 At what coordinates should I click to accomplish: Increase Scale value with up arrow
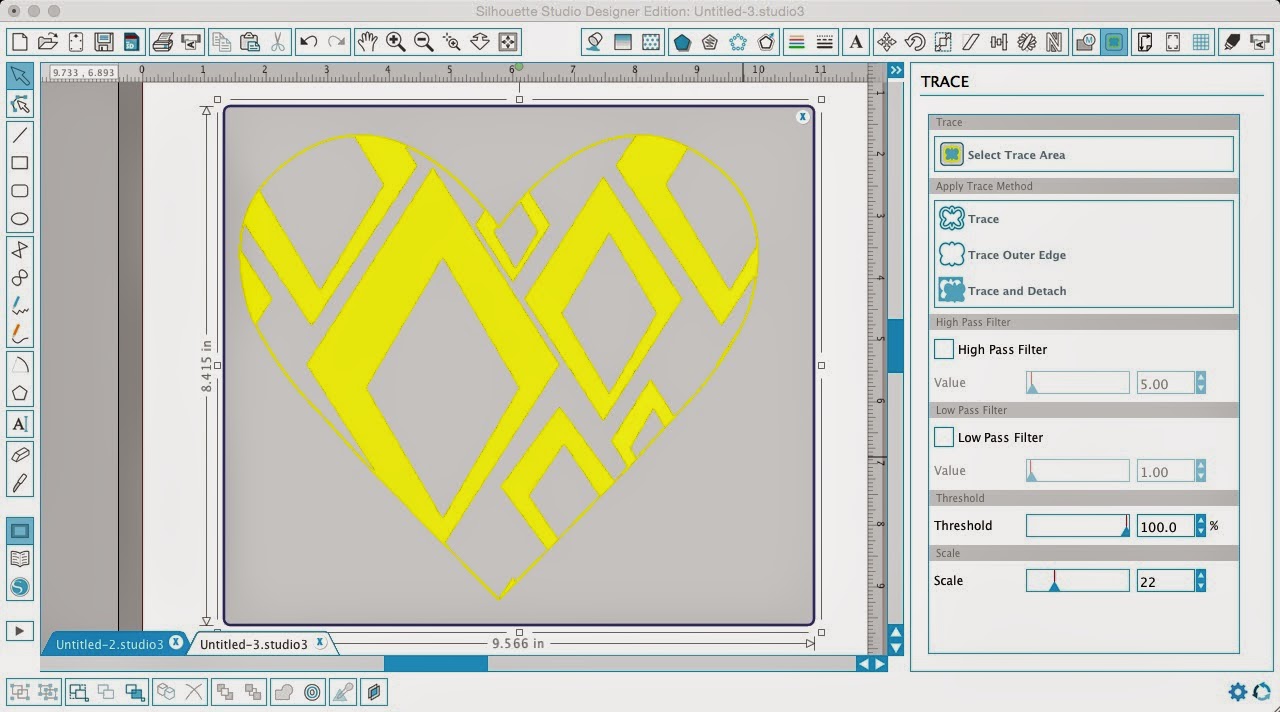click(x=1200, y=575)
